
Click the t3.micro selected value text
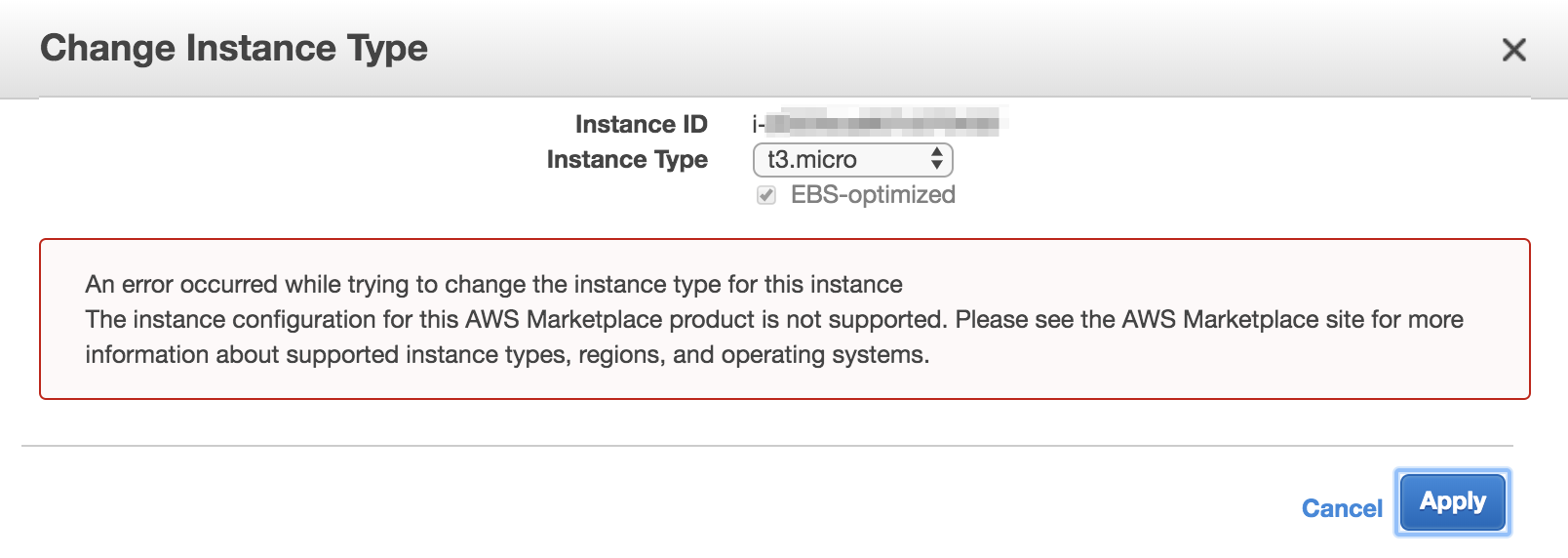(x=811, y=160)
